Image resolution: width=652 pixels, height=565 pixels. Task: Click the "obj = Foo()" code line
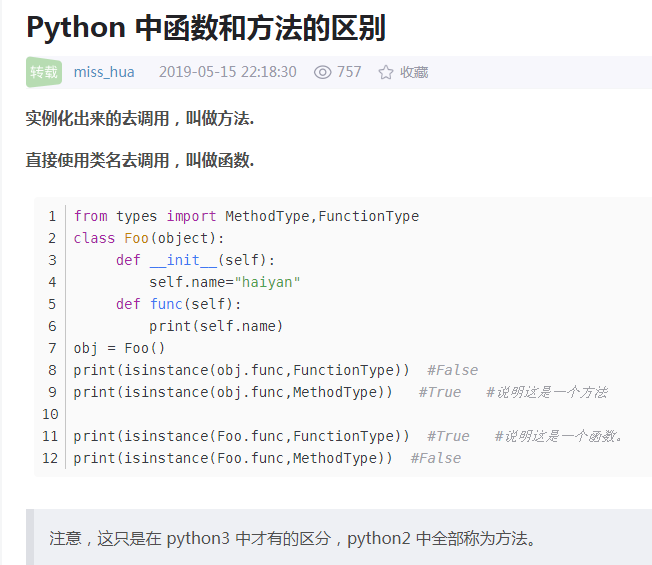click(119, 348)
